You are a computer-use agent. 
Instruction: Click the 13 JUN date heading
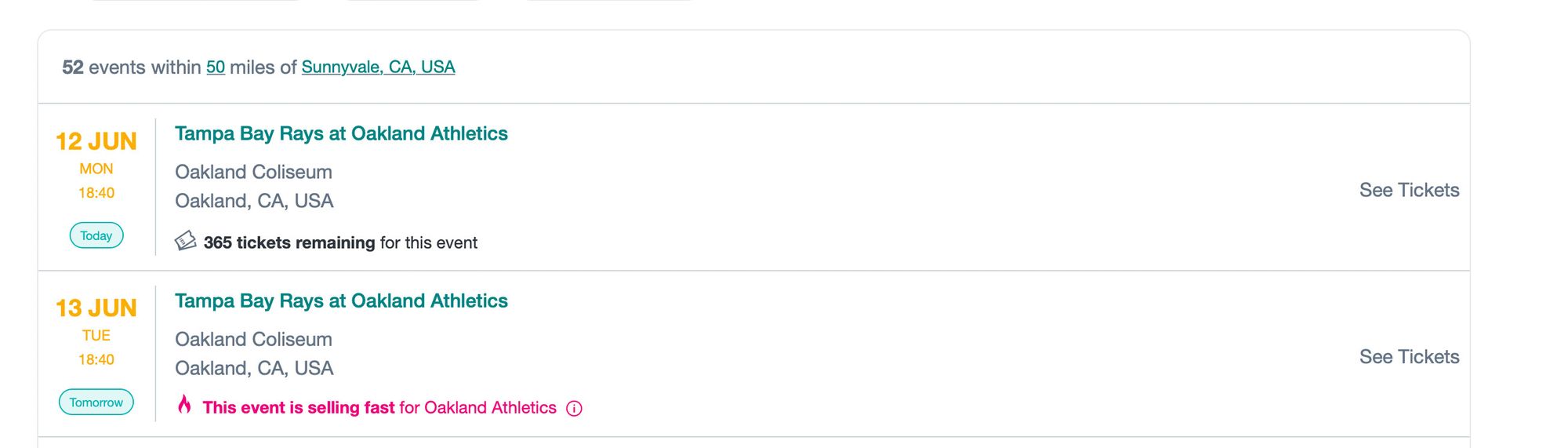96,308
